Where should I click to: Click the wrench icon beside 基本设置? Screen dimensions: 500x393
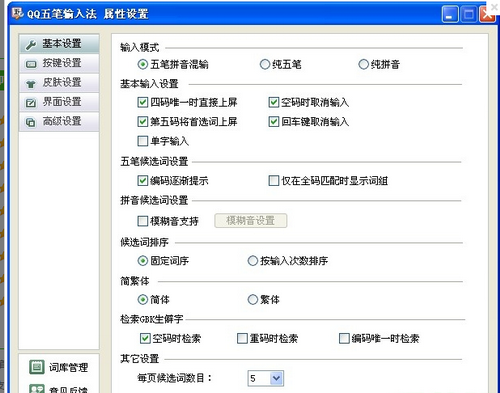pyautogui.click(x=31, y=44)
